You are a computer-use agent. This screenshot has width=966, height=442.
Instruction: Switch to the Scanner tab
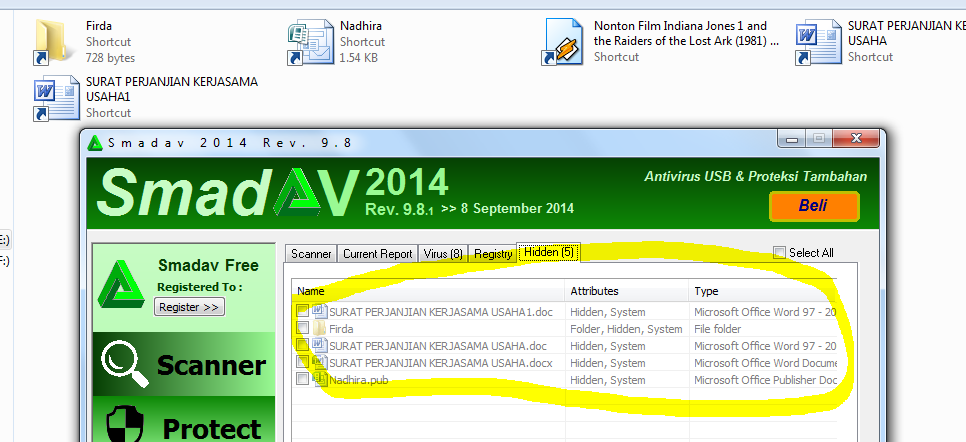[x=311, y=254]
